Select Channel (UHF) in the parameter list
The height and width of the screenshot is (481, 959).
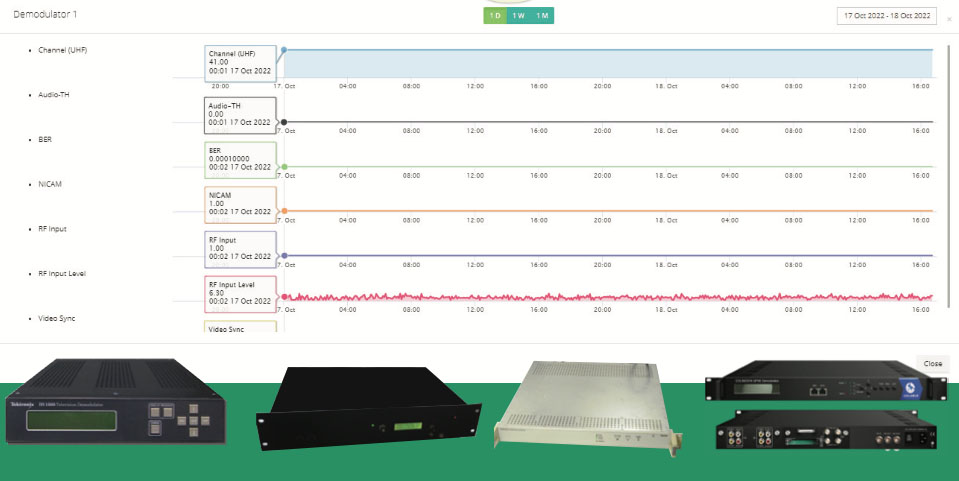tap(62, 50)
